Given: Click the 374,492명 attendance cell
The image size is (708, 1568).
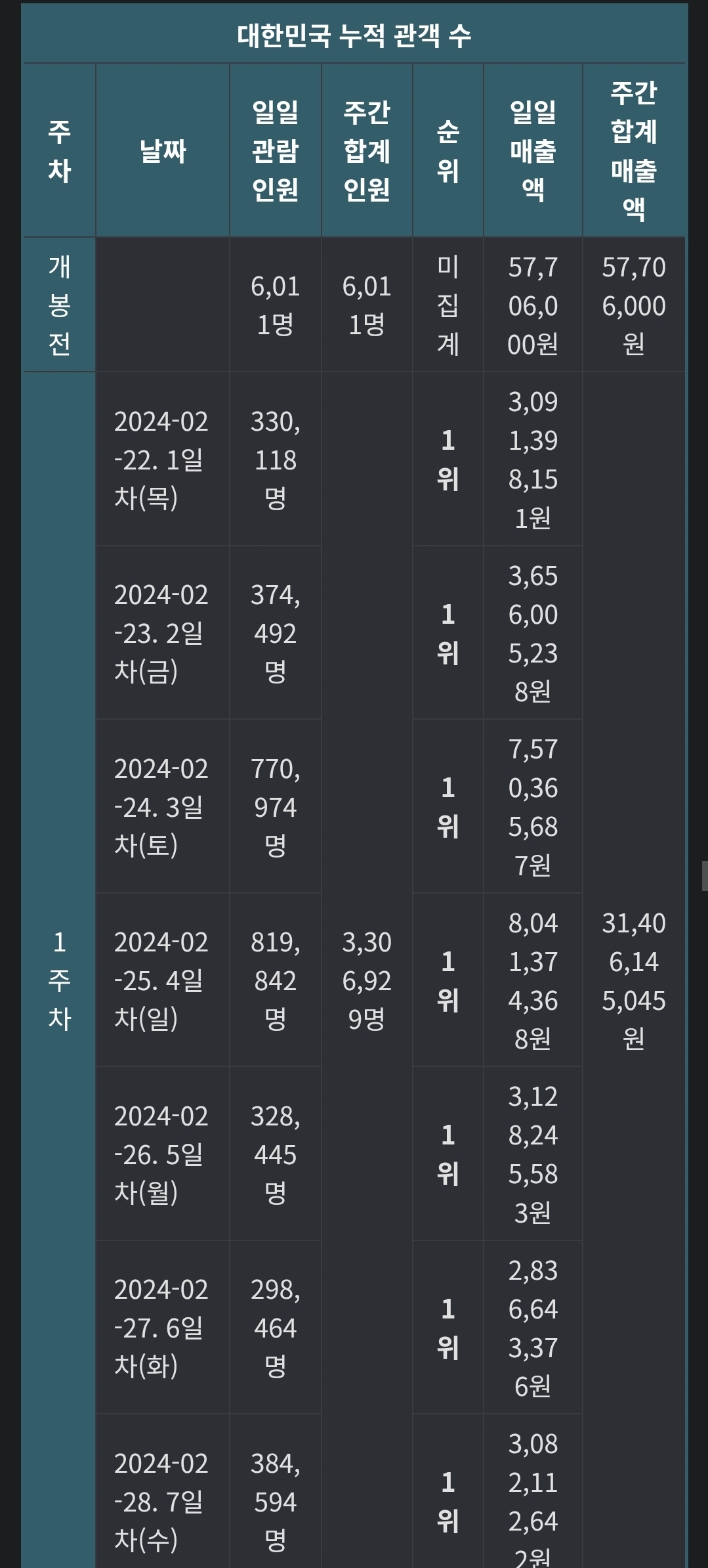Looking at the screenshot, I should pyautogui.click(x=275, y=634).
